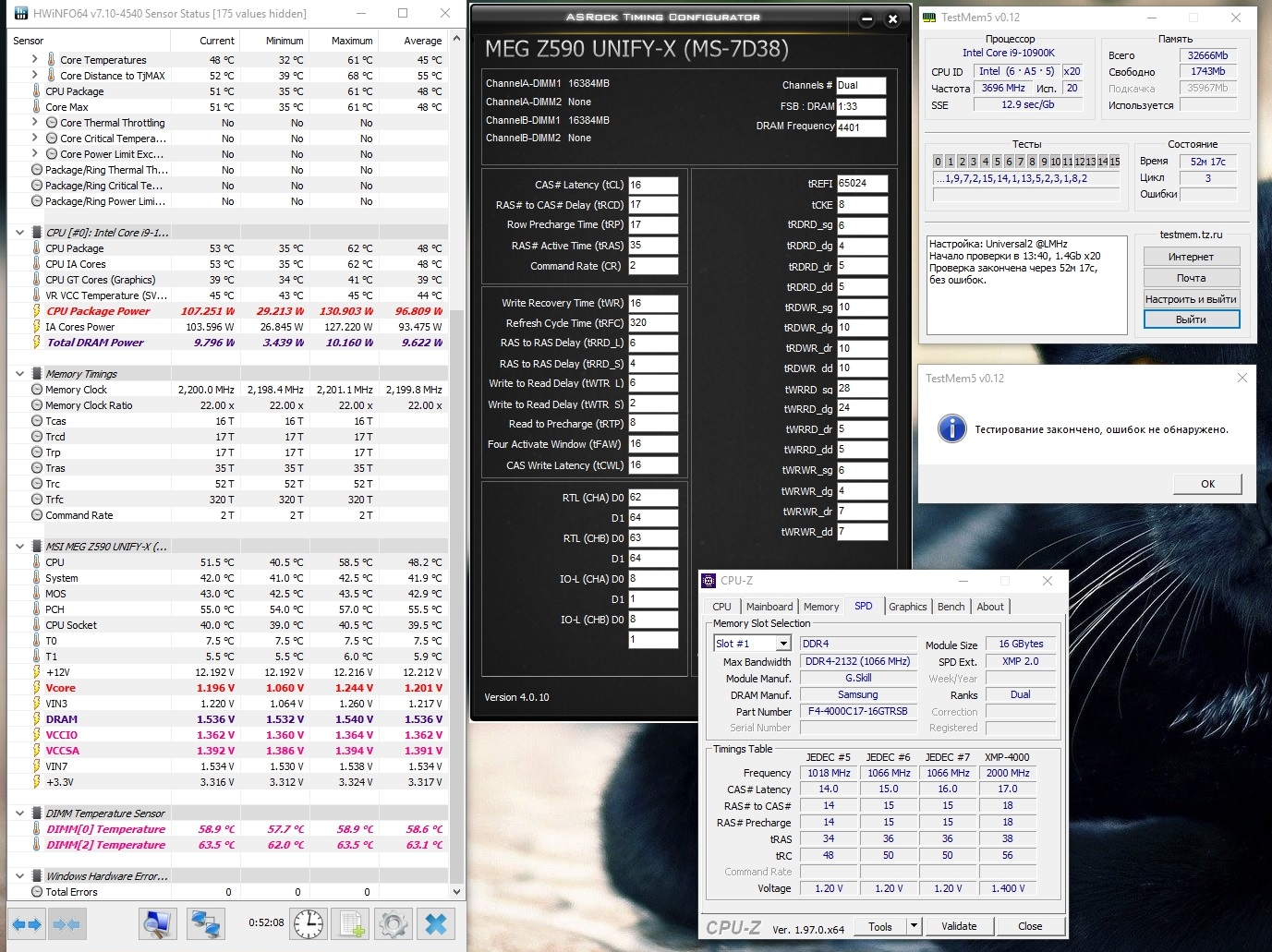Image resolution: width=1272 pixels, height=952 pixels.
Task: Click the scroll-down arrow of HWiNFO scrollbar
Action: pos(456,892)
